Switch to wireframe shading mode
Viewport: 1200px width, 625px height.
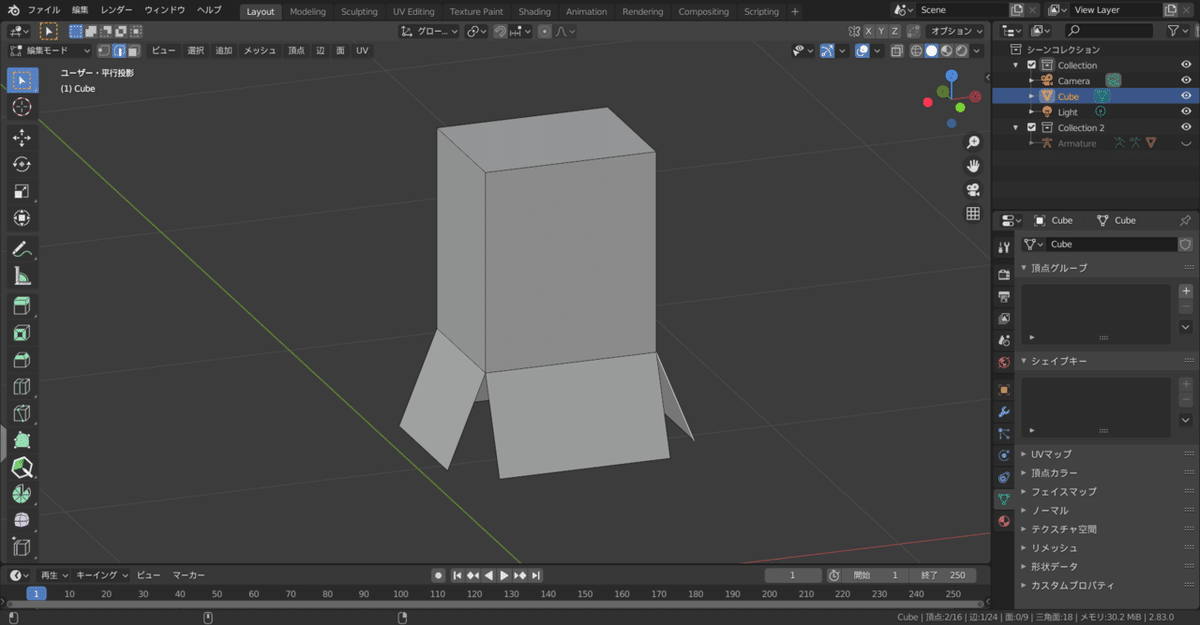pyautogui.click(x=918, y=51)
